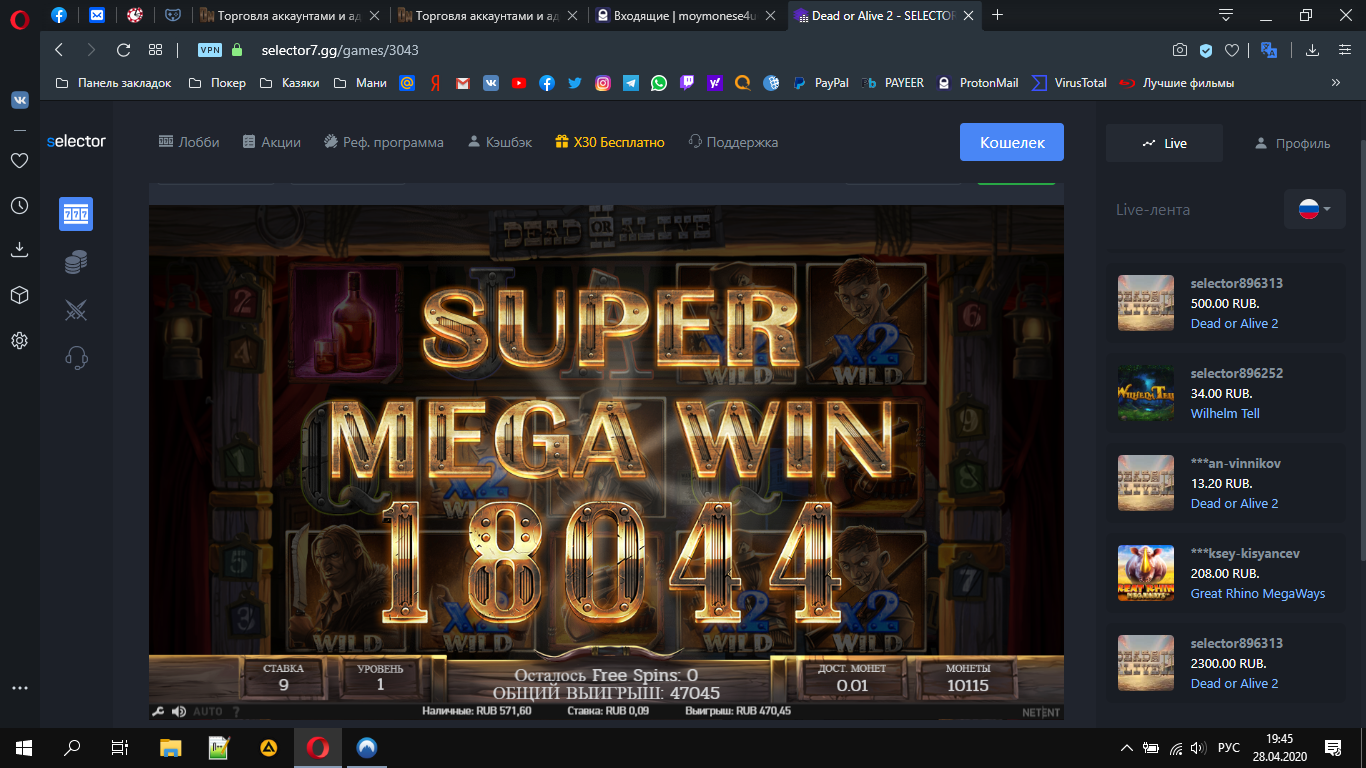Open the Opera sidebar more options
The image size is (1366, 768).
(x=19, y=688)
